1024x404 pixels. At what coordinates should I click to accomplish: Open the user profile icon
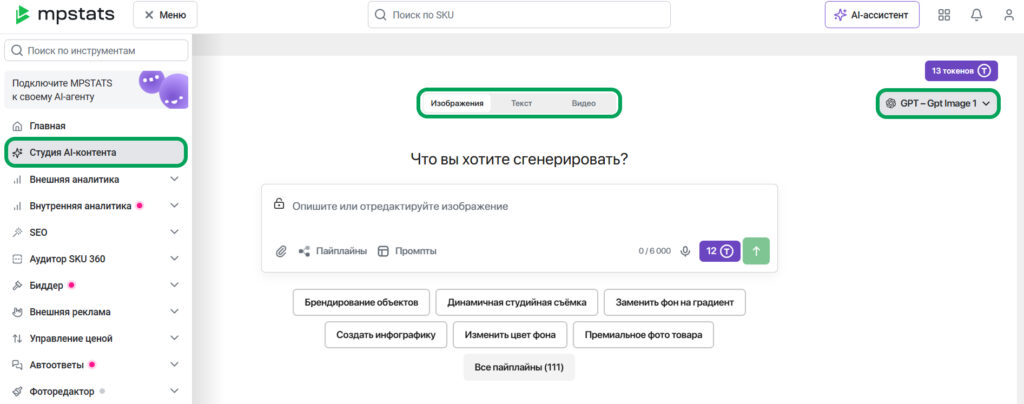point(1009,14)
